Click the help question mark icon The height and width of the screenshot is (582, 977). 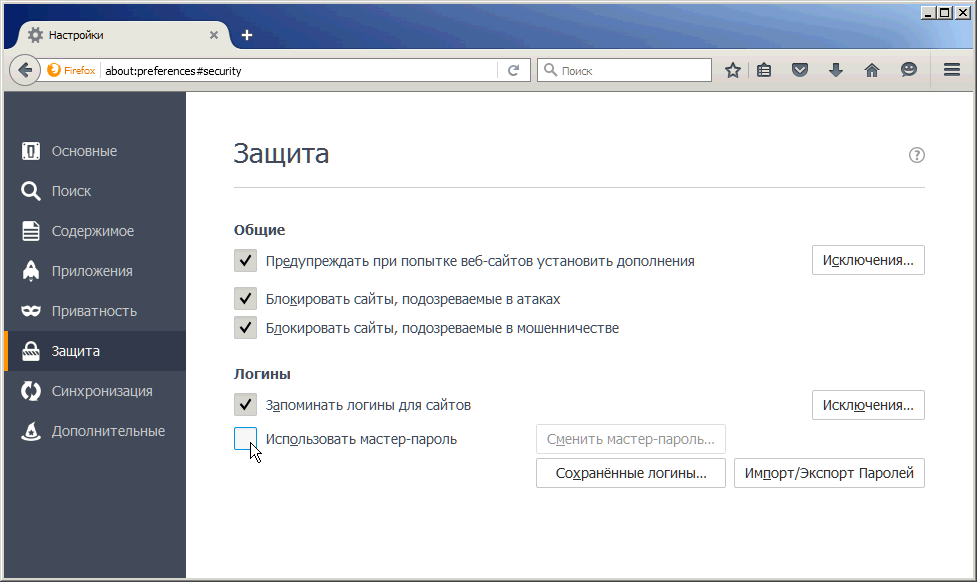coord(916,155)
